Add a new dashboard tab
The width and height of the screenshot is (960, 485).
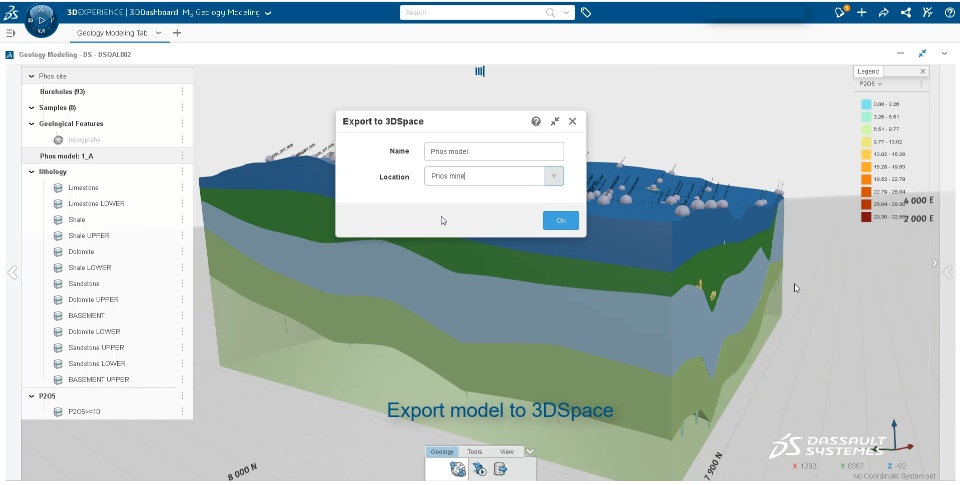177,33
